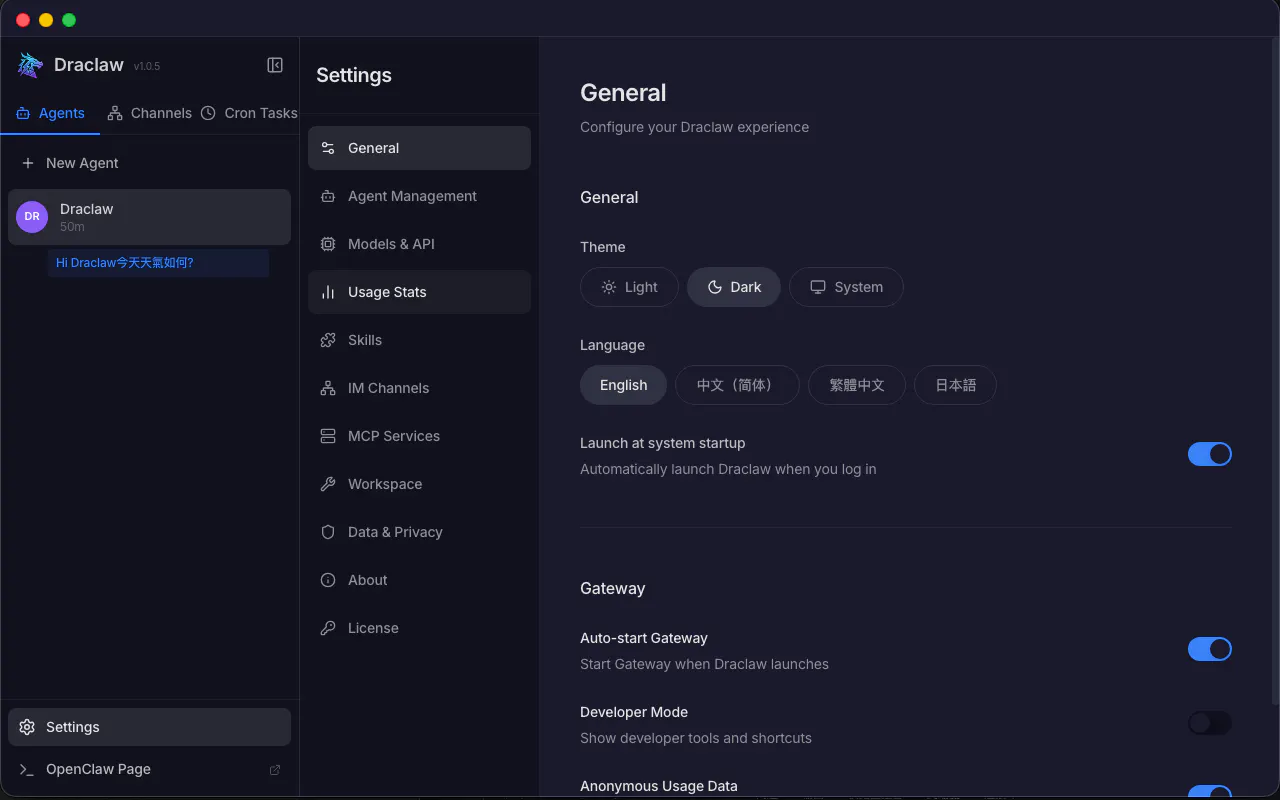Open Skills puzzle icon settings
The width and height of the screenshot is (1280, 800).
328,340
